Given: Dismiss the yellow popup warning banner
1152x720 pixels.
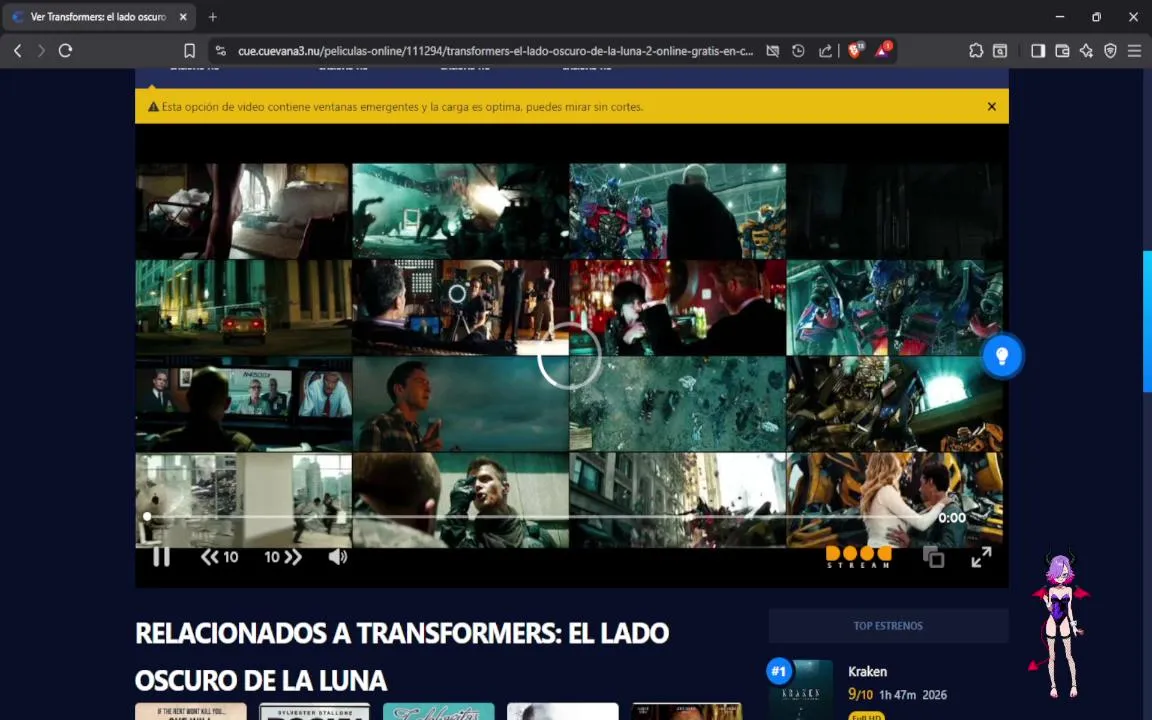Looking at the screenshot, I should tap(991, 107).
